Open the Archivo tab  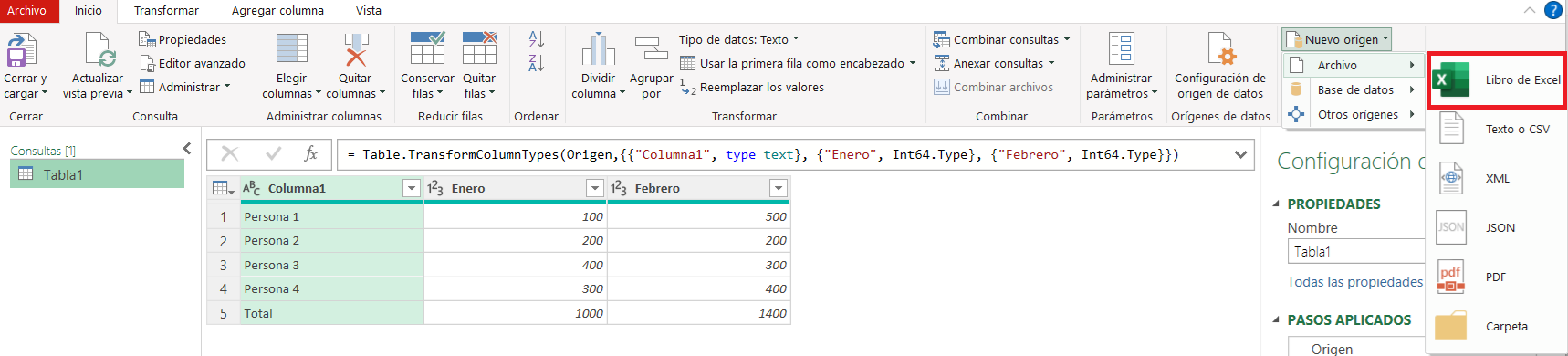point(27,11)
